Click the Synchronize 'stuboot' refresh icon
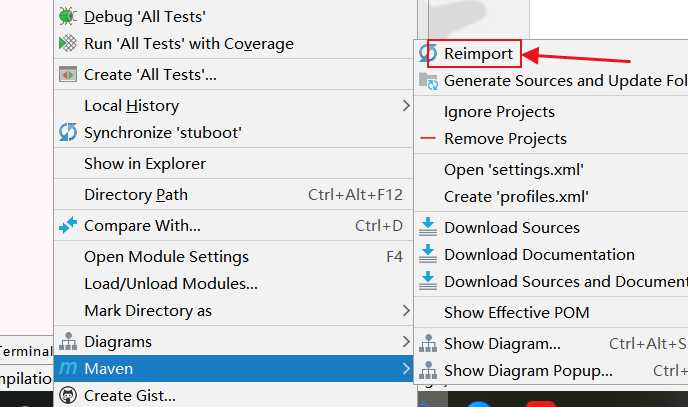 [68, 132]
